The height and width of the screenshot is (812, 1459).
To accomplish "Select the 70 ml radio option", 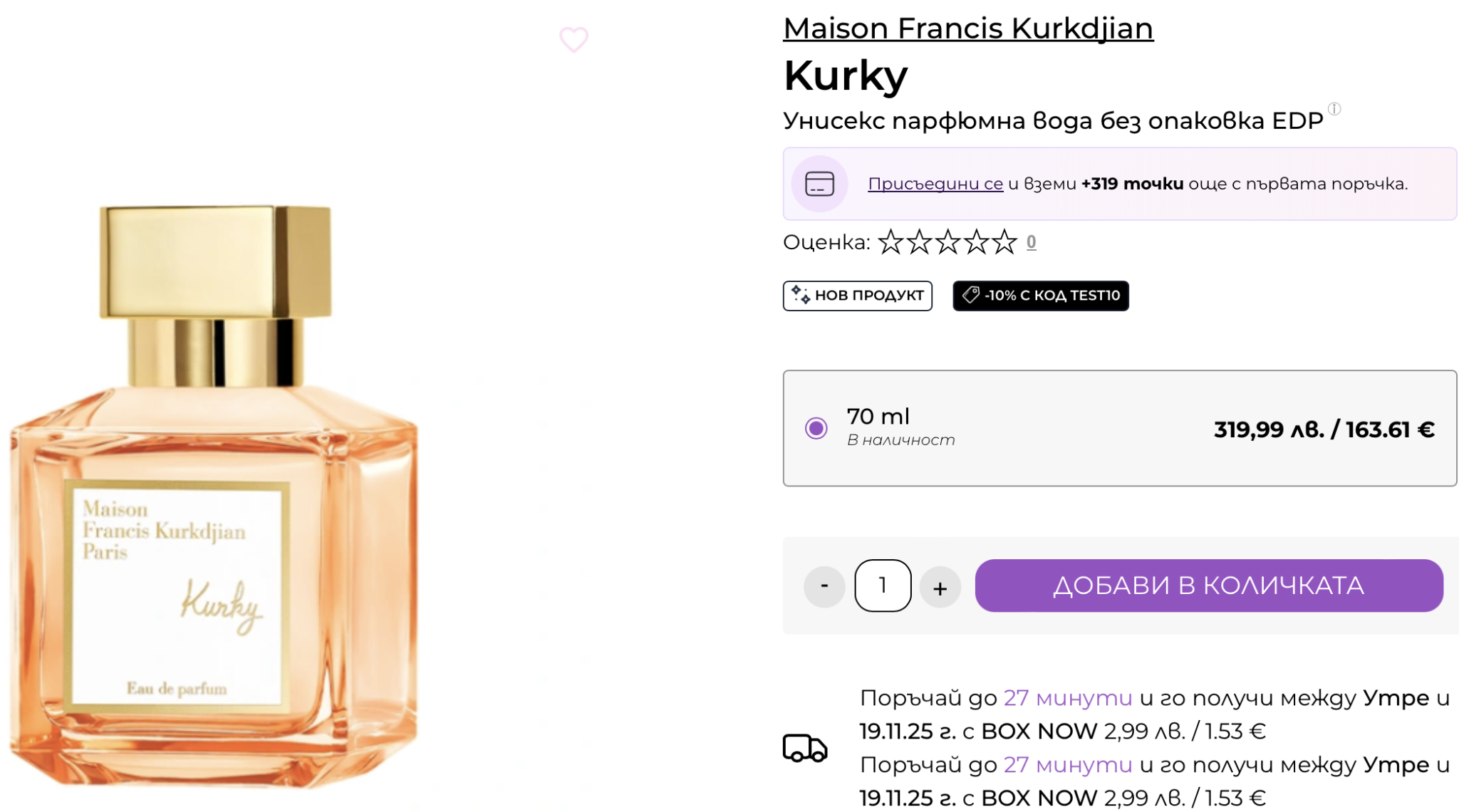I will 816,428.
